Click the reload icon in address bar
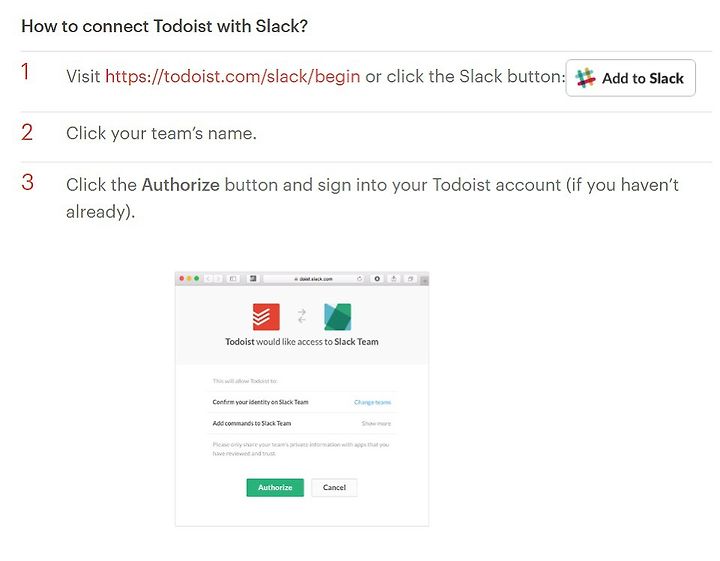 tap(359, 279)
